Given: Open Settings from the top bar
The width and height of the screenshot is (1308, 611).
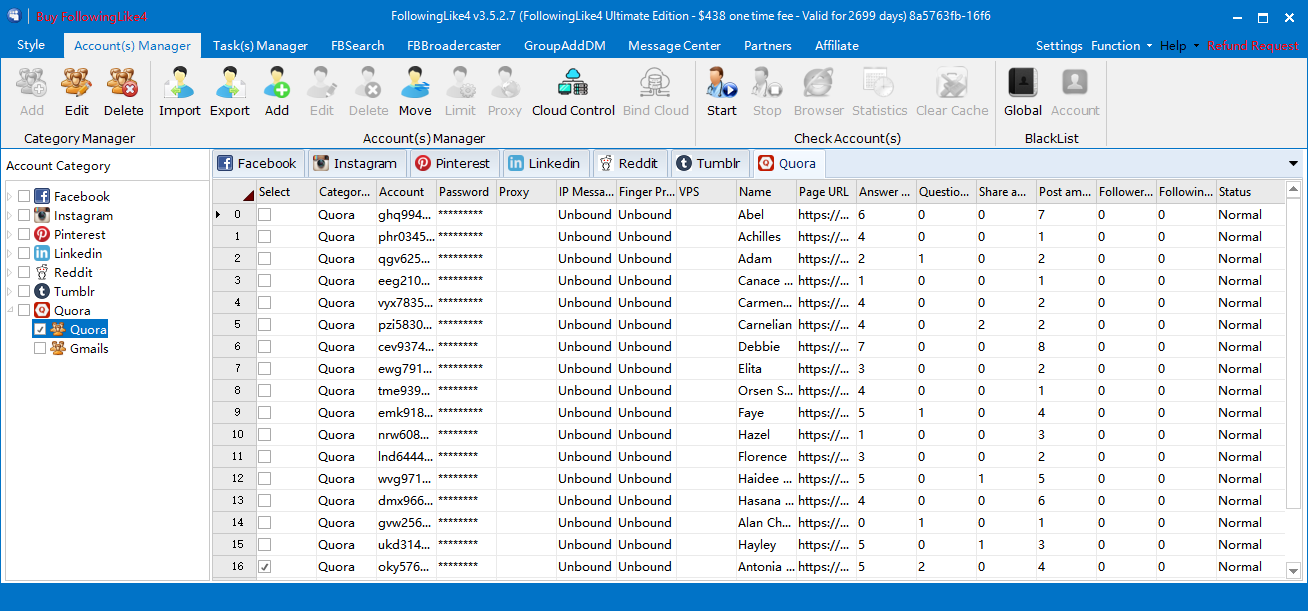Looking at the screenshot, I should click(1059, 46).
